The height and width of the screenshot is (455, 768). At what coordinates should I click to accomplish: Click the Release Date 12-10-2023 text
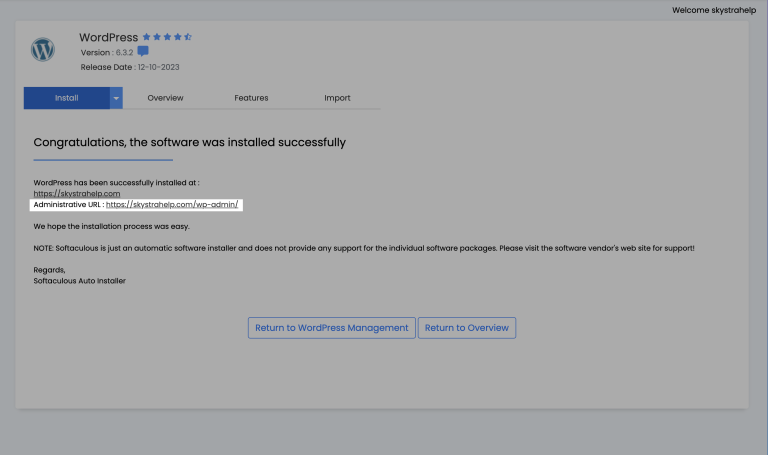coord(130,67)
